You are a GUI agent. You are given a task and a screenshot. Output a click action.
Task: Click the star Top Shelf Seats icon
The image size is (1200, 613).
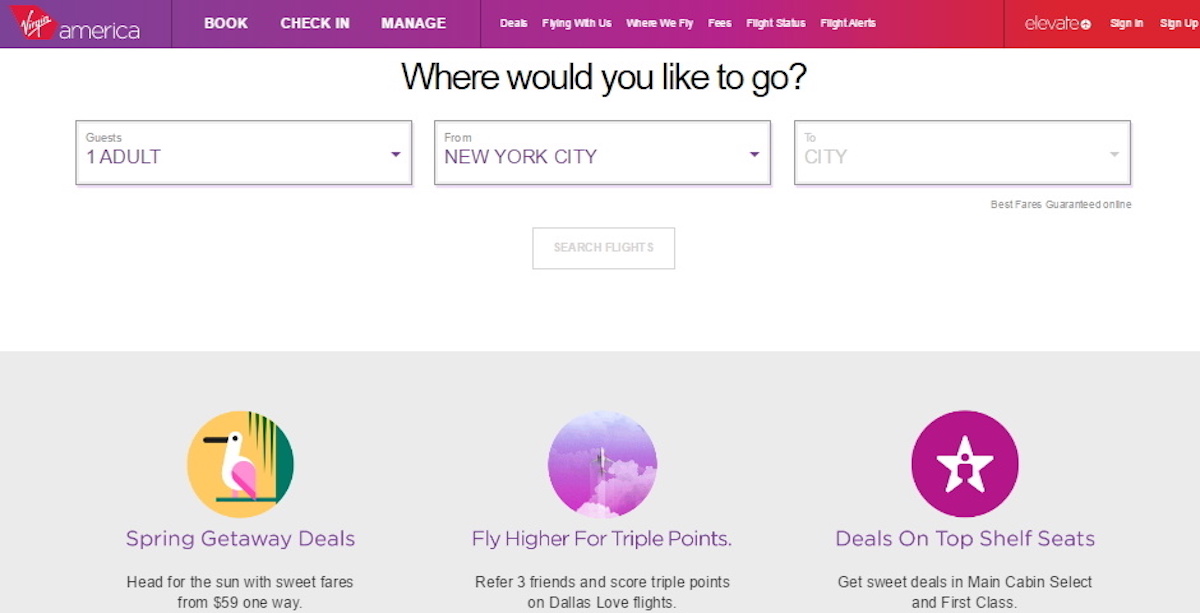click(x=965, y=464)
